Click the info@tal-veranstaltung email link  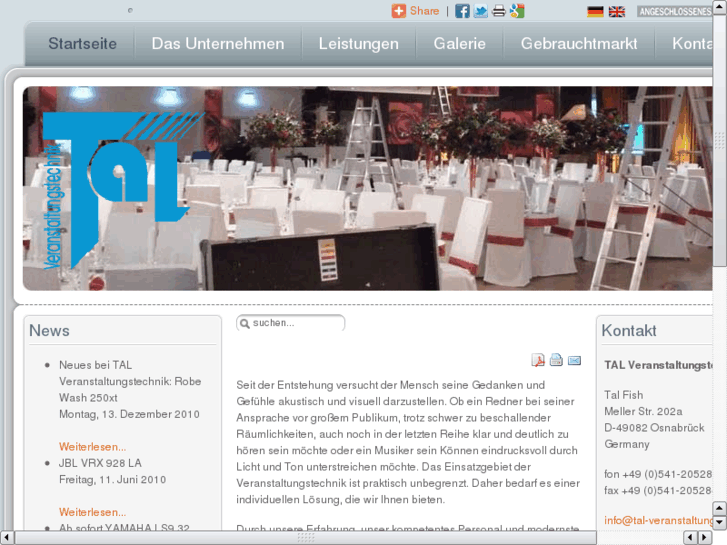(x=658, y=520)
